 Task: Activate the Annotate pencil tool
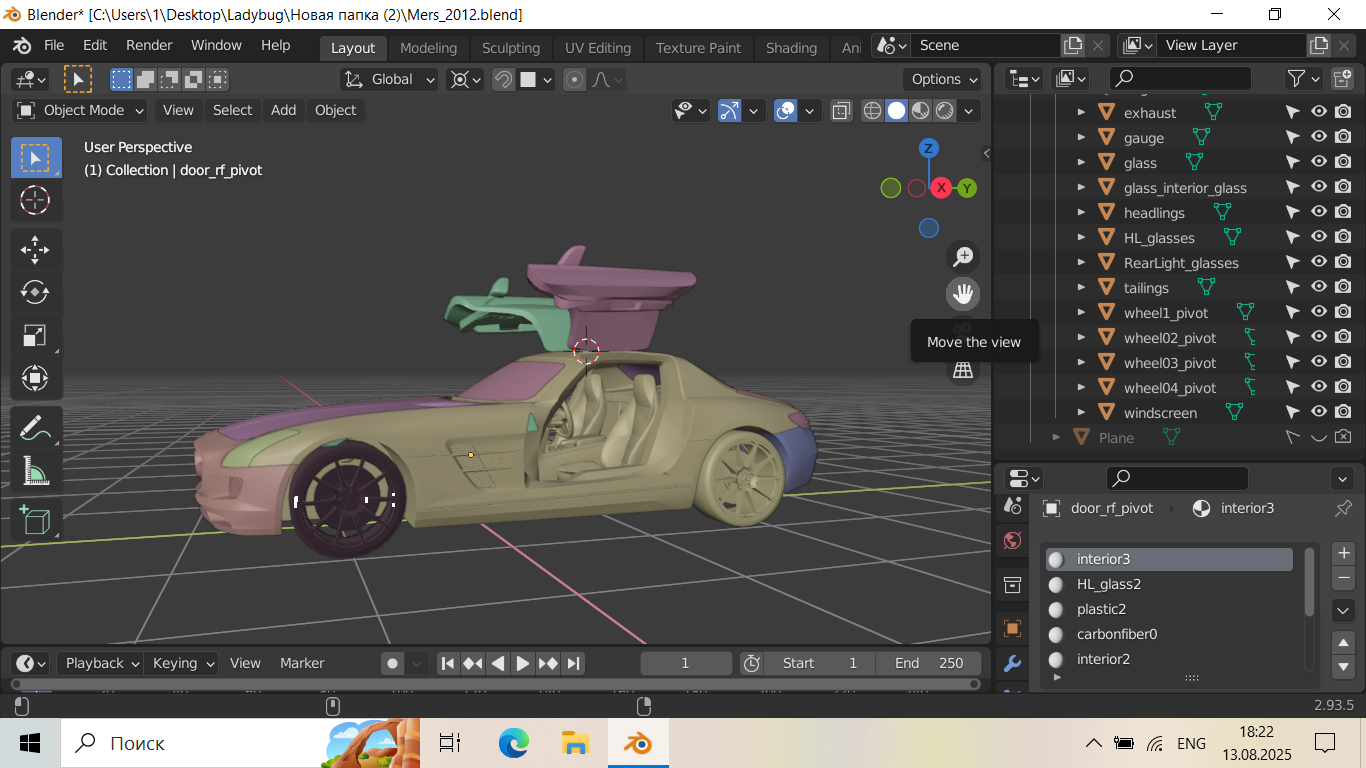(35, 427)
